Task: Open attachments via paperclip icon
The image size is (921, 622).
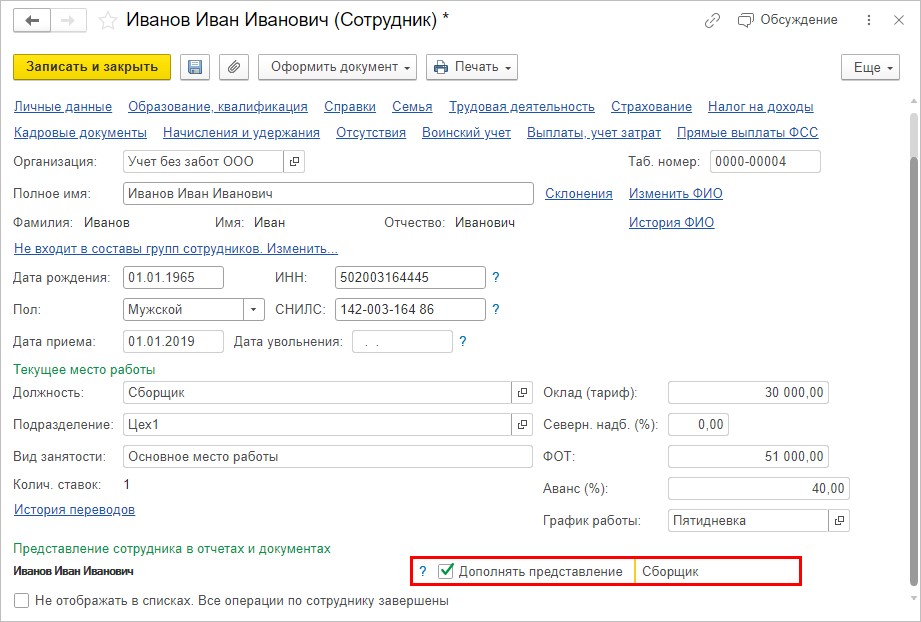Action: (234, 67)
